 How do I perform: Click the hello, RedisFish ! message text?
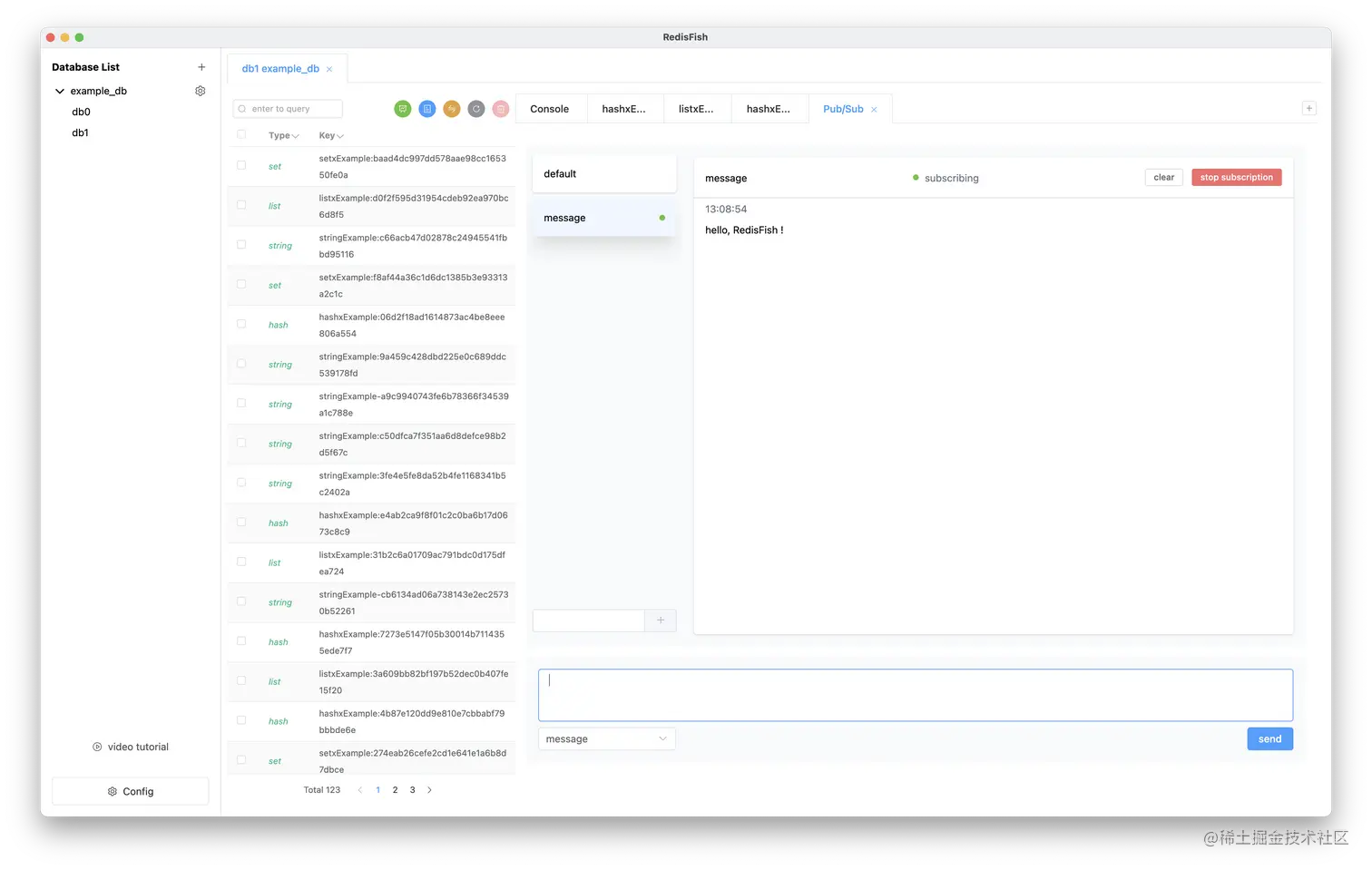(744, 230)
